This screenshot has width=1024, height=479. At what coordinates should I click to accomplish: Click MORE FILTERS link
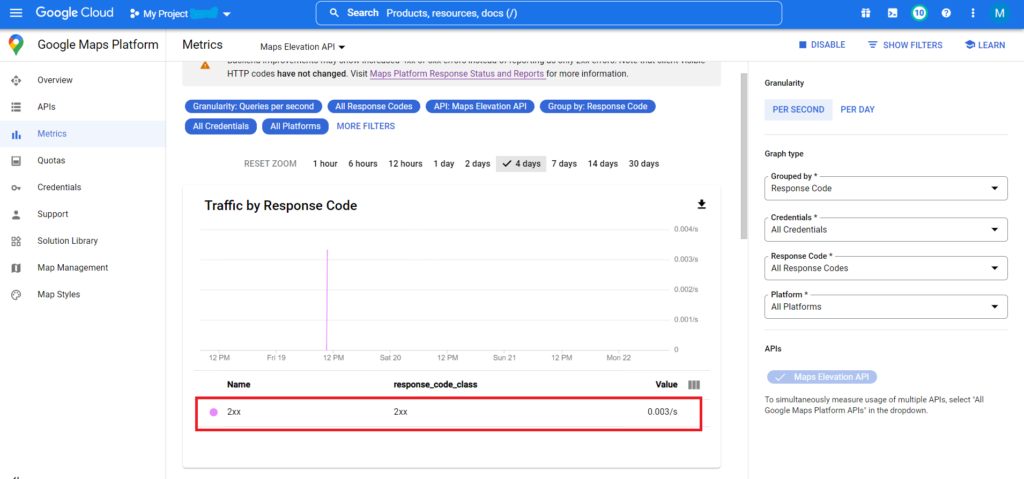point(366,126)
